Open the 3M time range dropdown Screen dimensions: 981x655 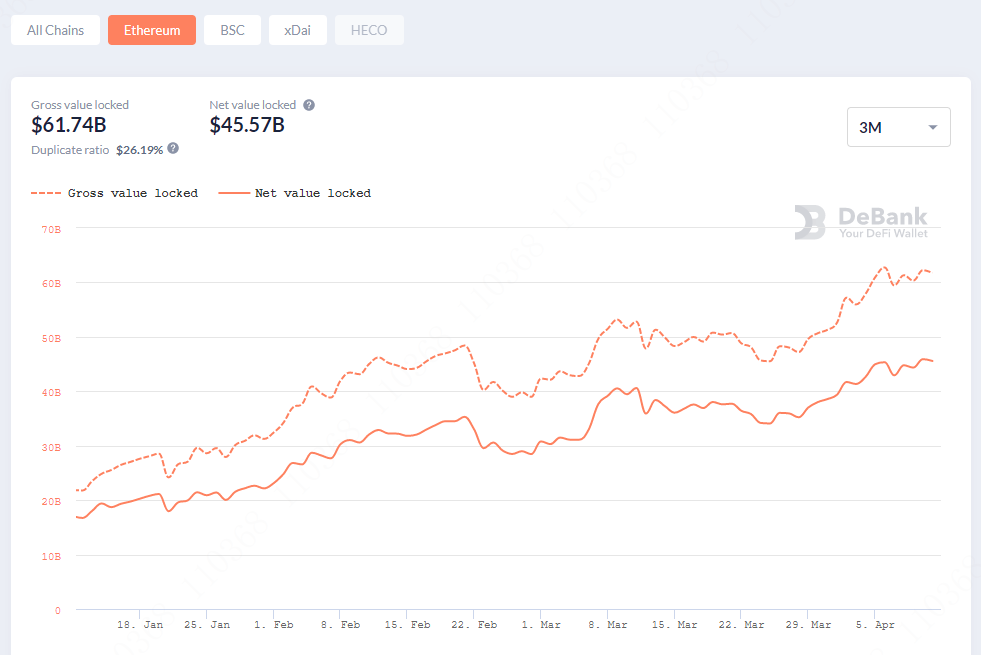tap(898, 127)
